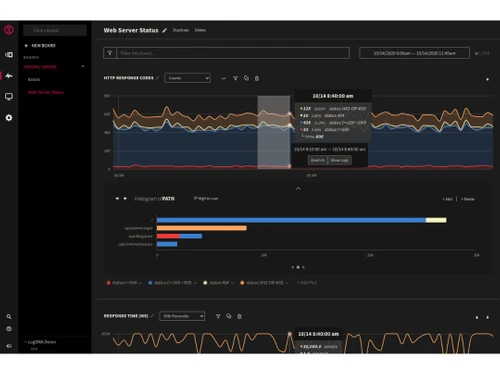Viewport: 500px width, 375px height.
Task: Click New Board
Action: tap(43, 46)
